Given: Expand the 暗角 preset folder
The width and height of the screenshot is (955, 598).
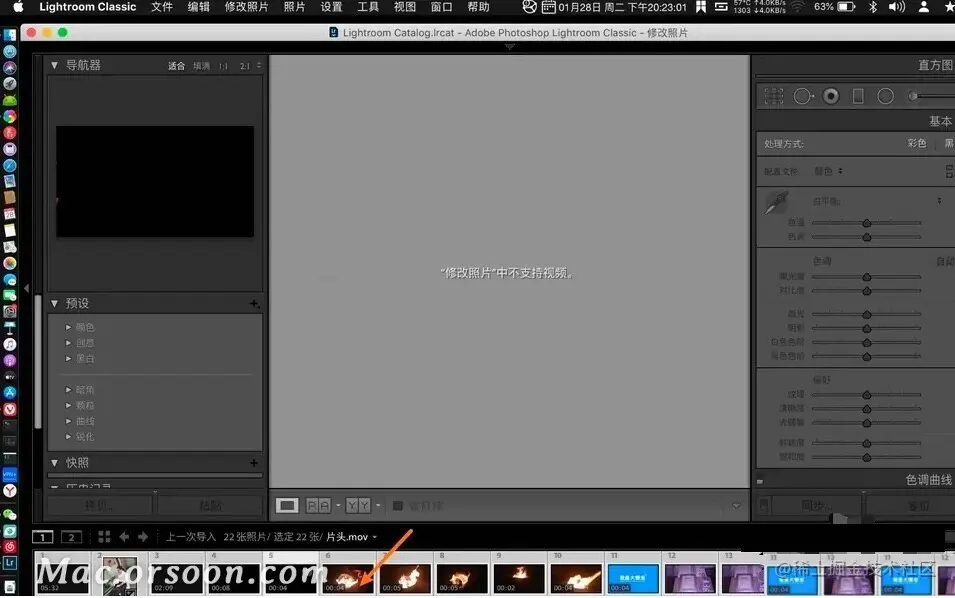Looking at the screenshot, I should 68,390.
